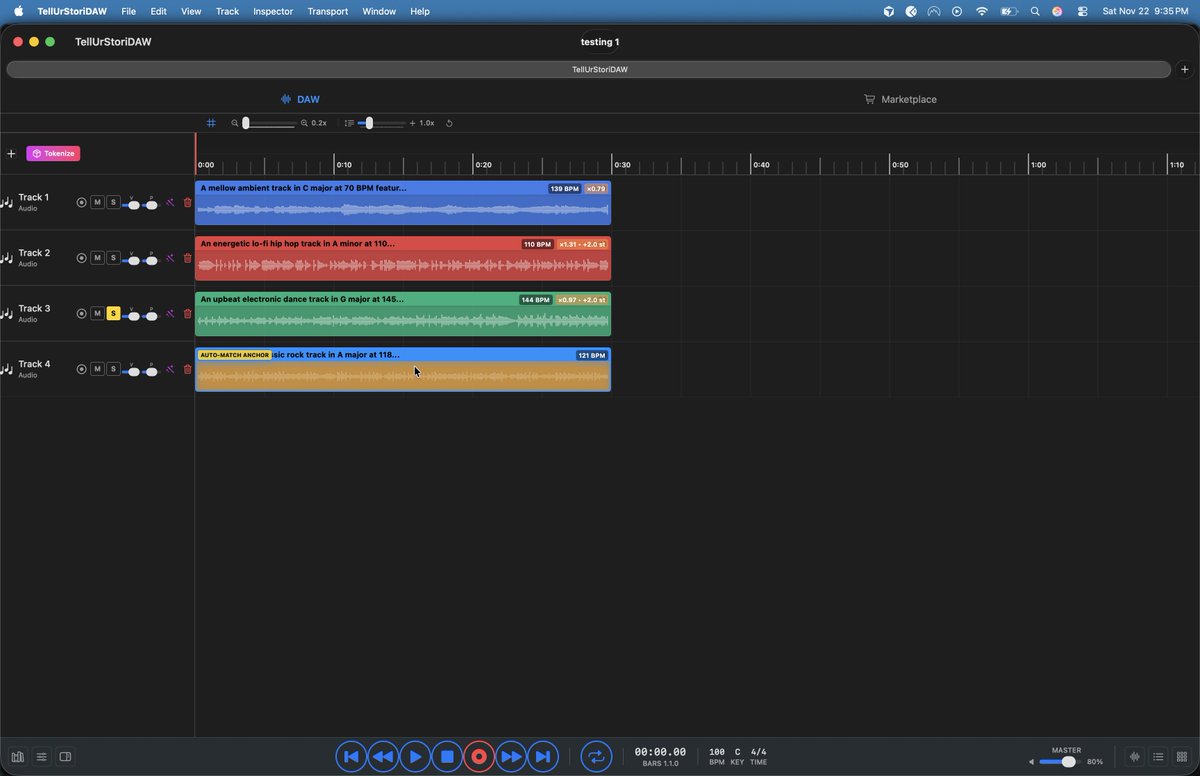Disable solo on Track 3
The width and height of the screenshot is (1200, 776).
pos(113,313)
